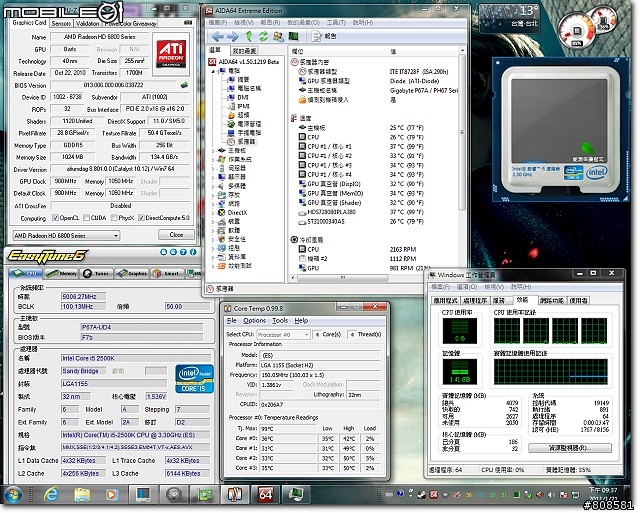Expand the DirectX tree node in AIDA64
This screenshot has width=640, height=513.
(213, 213)
